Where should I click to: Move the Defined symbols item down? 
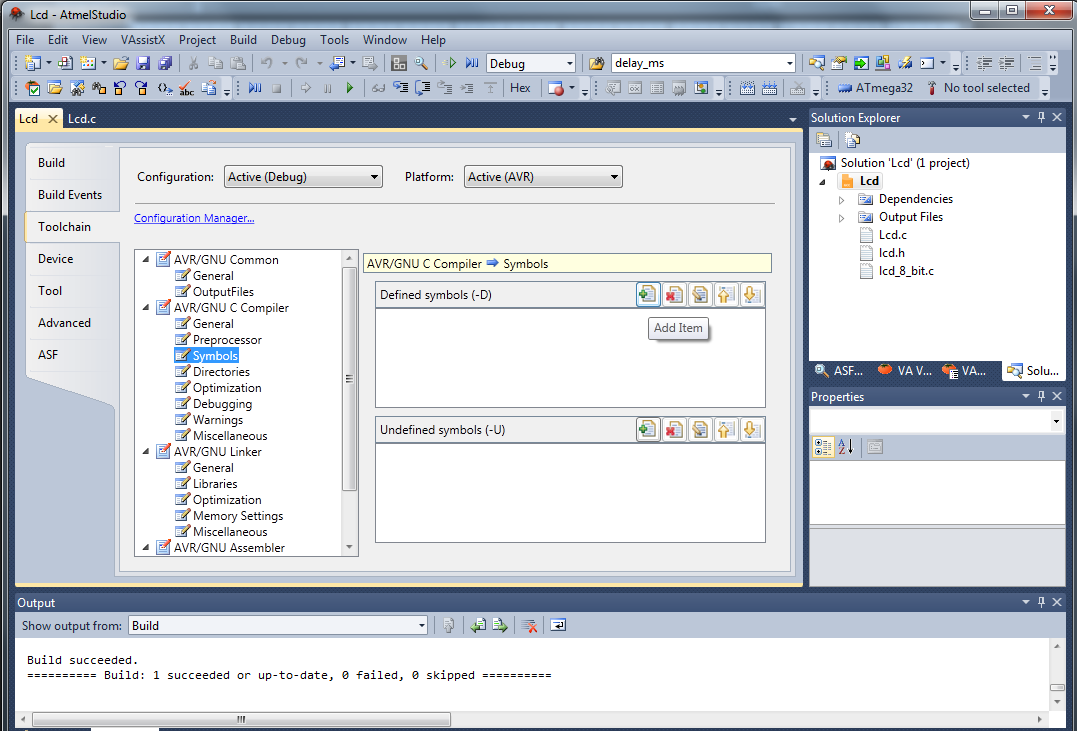(x=751, y=295)
